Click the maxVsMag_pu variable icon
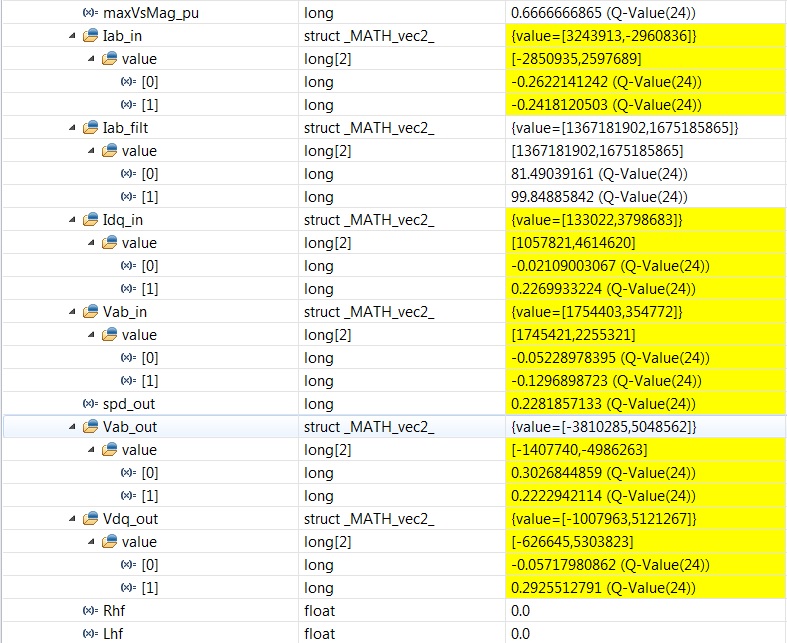The image size is (787, 643). 90,13
